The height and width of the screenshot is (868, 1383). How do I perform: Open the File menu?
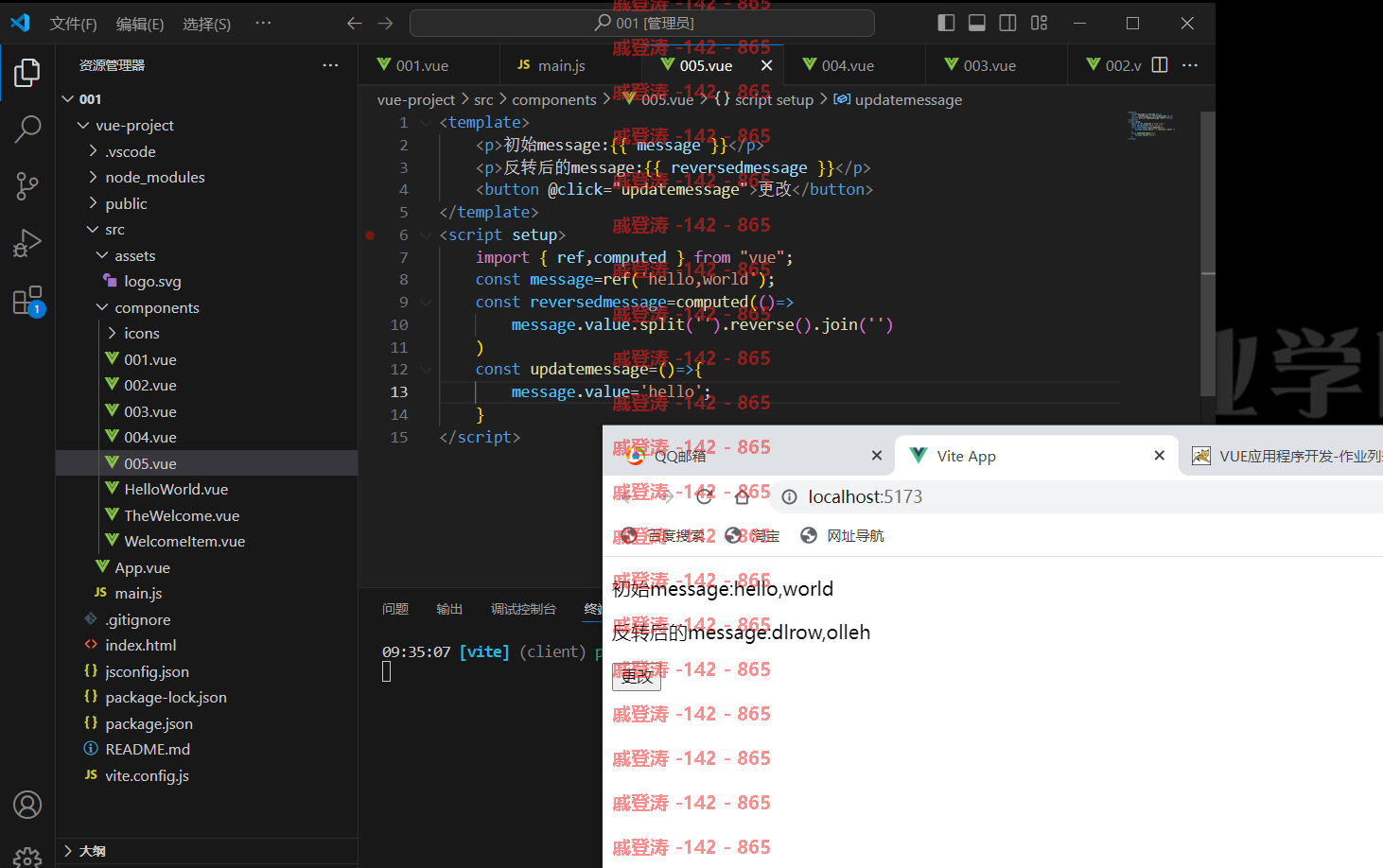(74, 24)
